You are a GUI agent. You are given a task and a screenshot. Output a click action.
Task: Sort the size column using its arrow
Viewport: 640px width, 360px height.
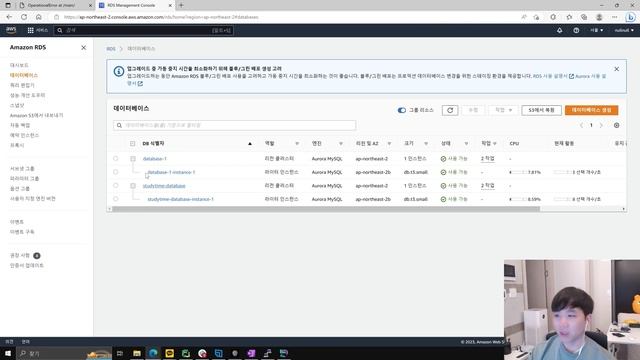(426, 144)
